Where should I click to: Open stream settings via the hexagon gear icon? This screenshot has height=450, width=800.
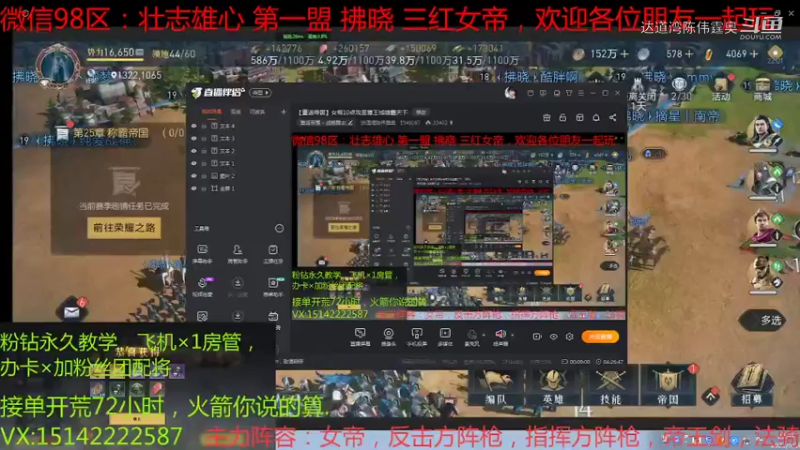tap(569, 337)
